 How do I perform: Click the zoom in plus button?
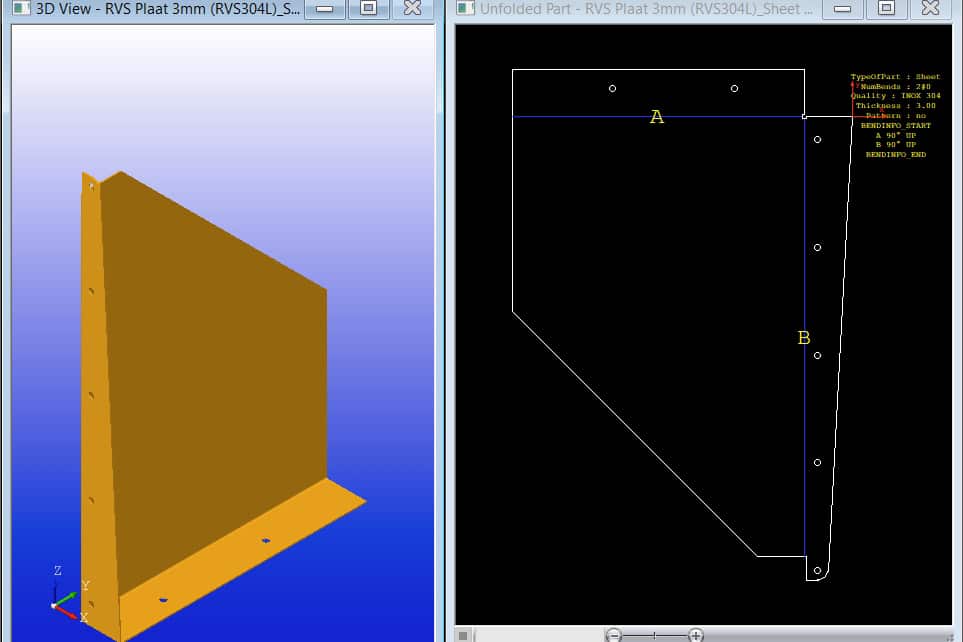tap(696, 635)
